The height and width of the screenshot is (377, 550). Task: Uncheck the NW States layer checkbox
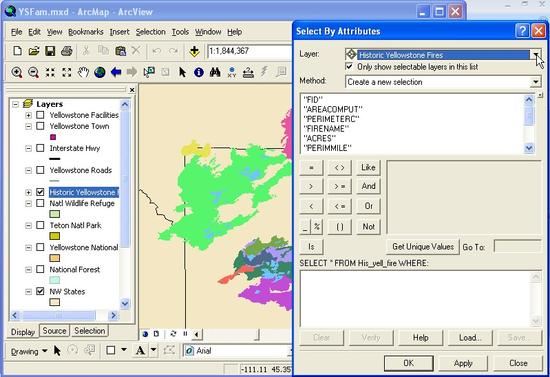[x=40, y=291]
